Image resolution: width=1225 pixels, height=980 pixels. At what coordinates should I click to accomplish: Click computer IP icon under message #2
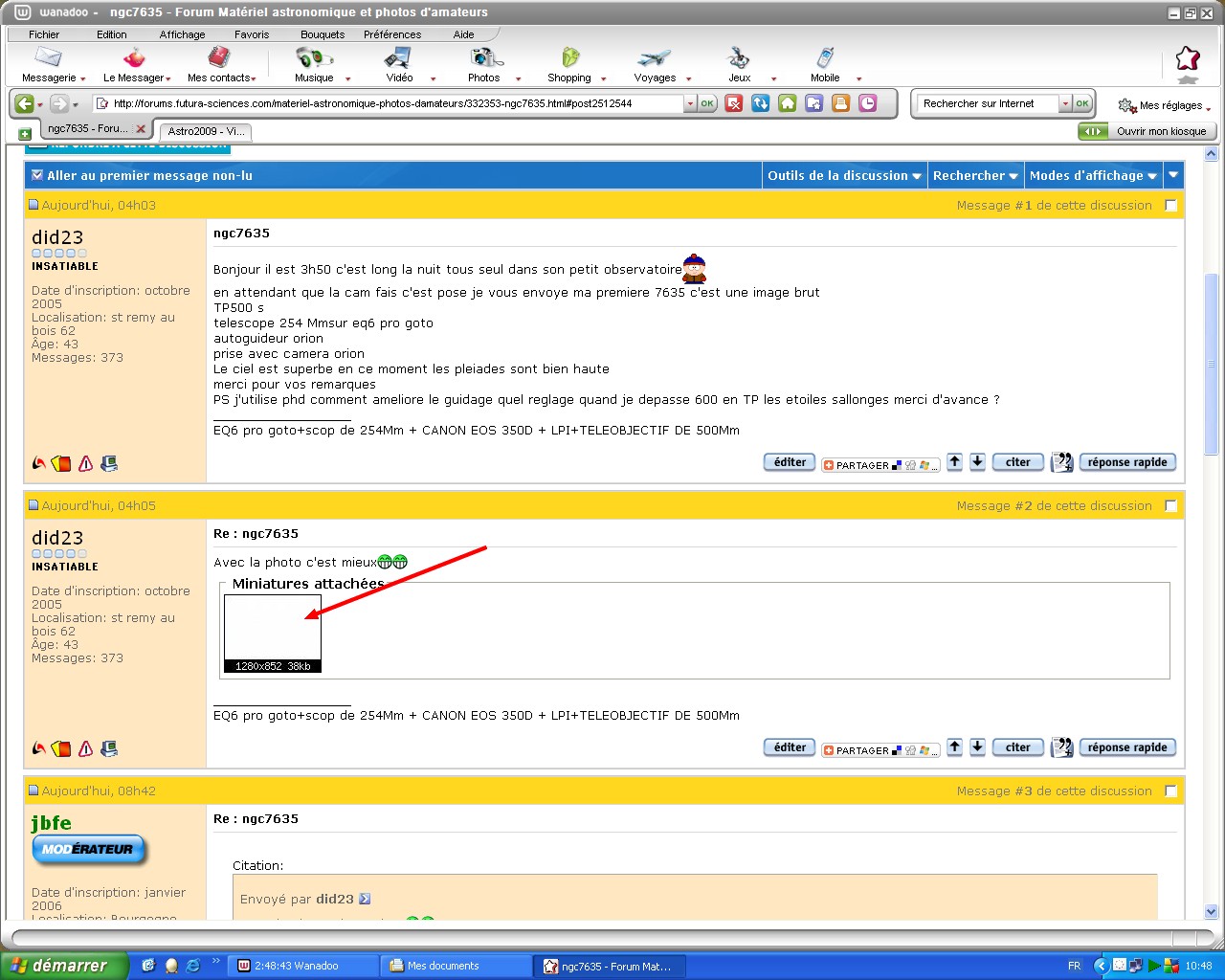point(109,748)
